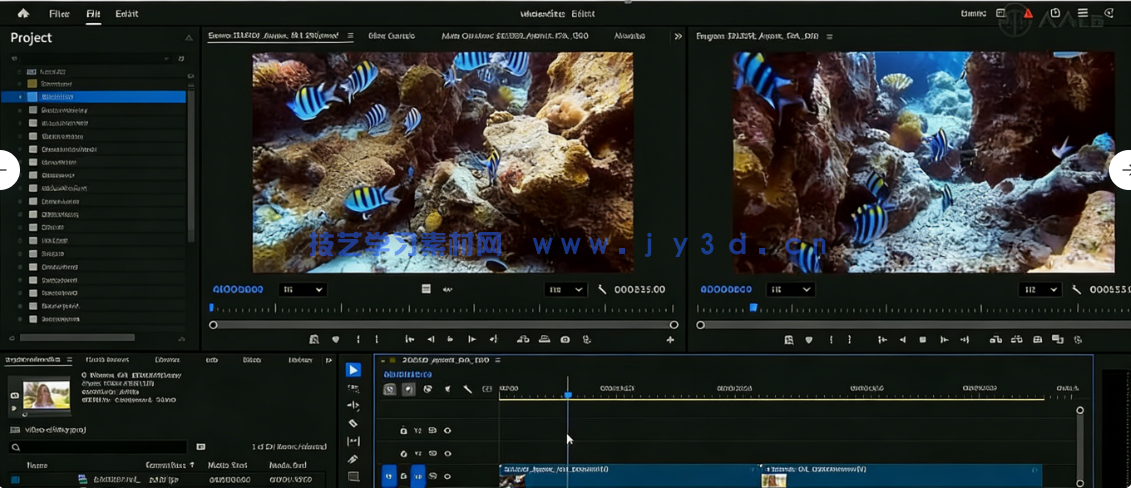Toggle sync lock on top video track
Image resolution: width=1131 pixels, height=488 pixels.
pos(432,430)
